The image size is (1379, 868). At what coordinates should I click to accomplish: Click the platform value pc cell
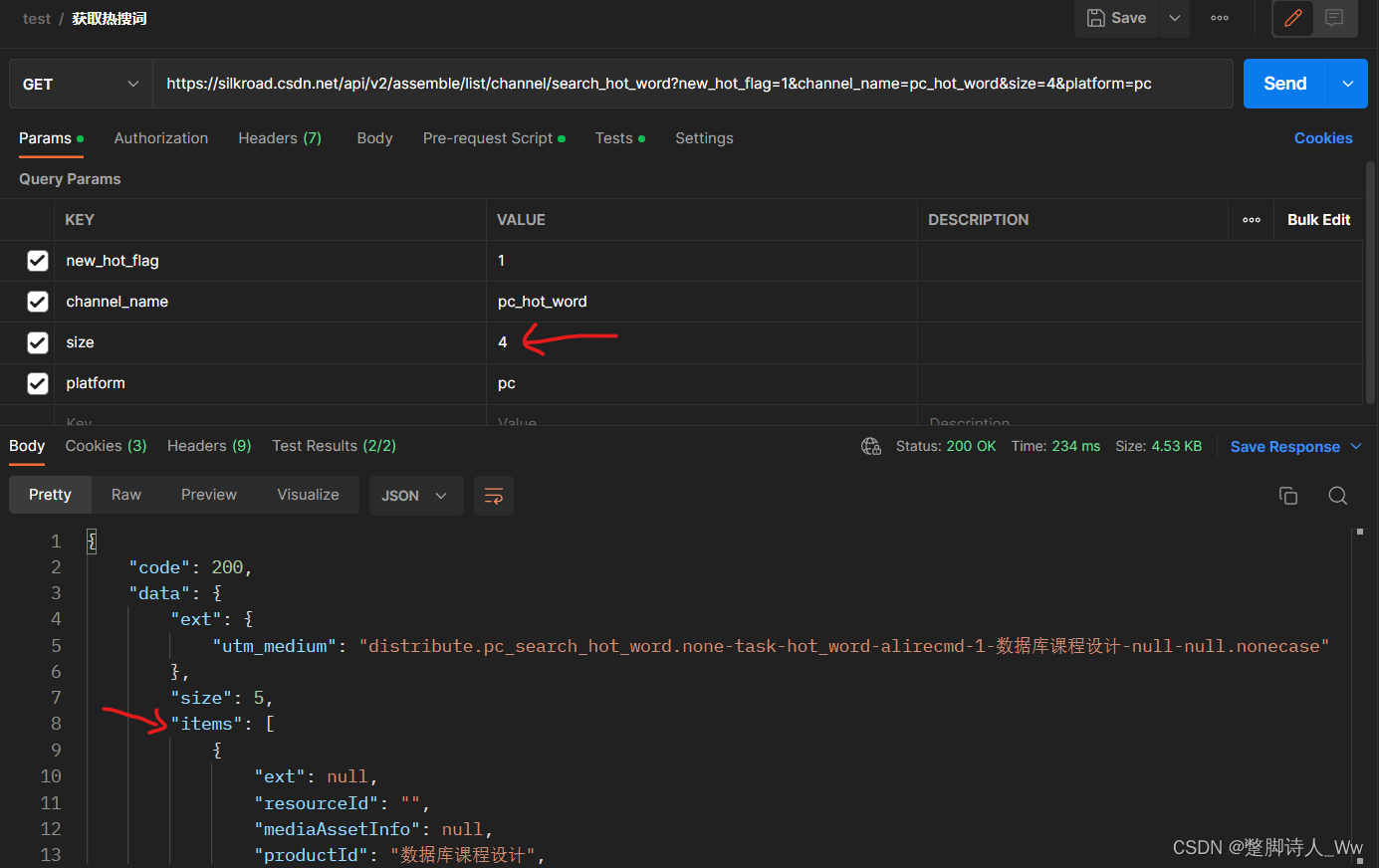coord(701,383)
